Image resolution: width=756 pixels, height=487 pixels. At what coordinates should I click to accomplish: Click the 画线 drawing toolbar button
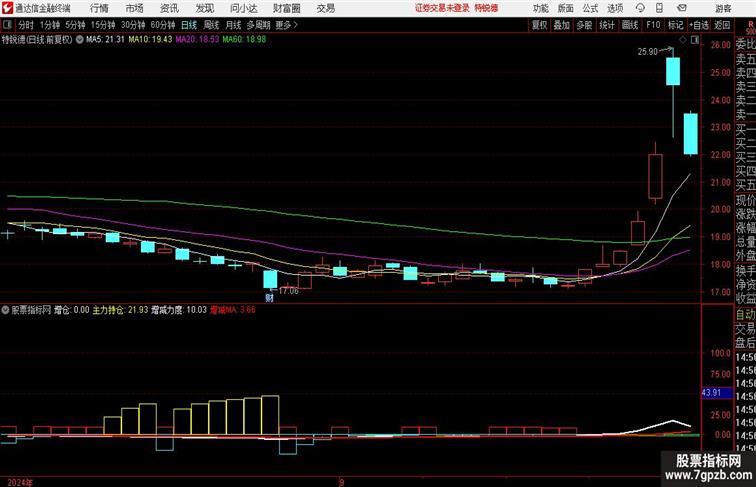(630, 25)
